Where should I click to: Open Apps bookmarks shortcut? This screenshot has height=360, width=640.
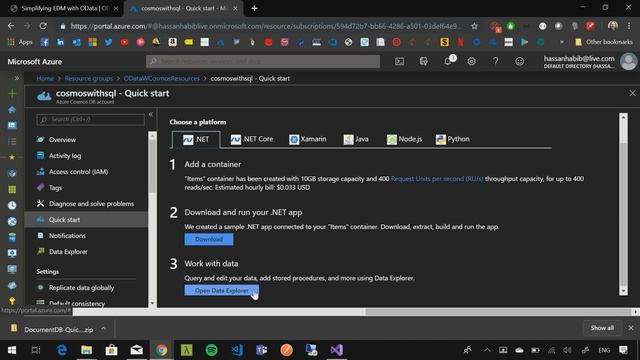click(x=20, y=42)
